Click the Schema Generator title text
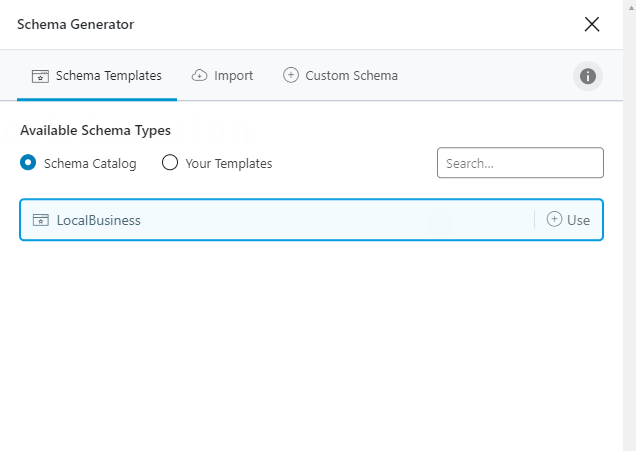636x451 pixels. click(x=75, y=24)
